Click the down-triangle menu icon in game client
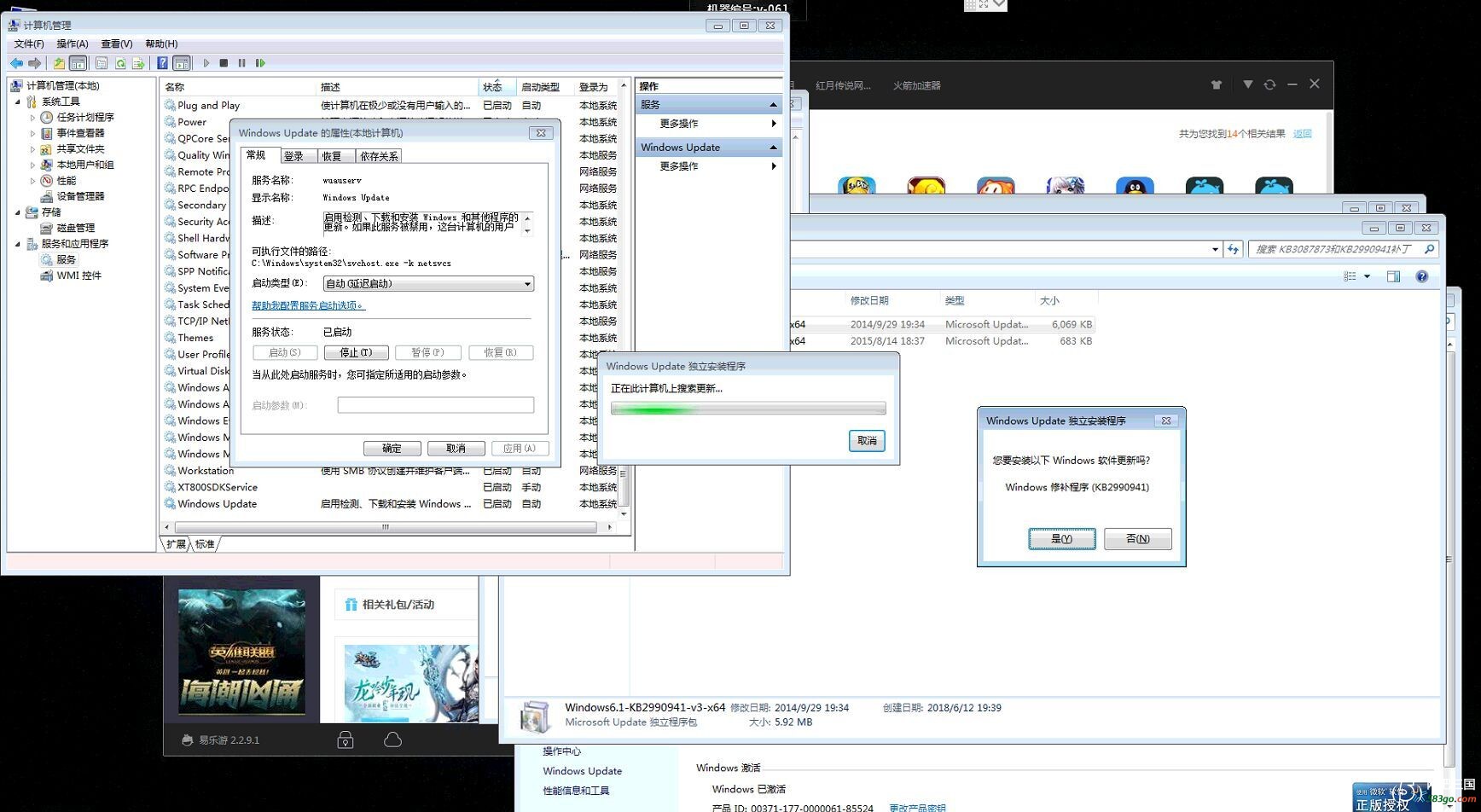1481x812 pixels. click(1247, 84)
